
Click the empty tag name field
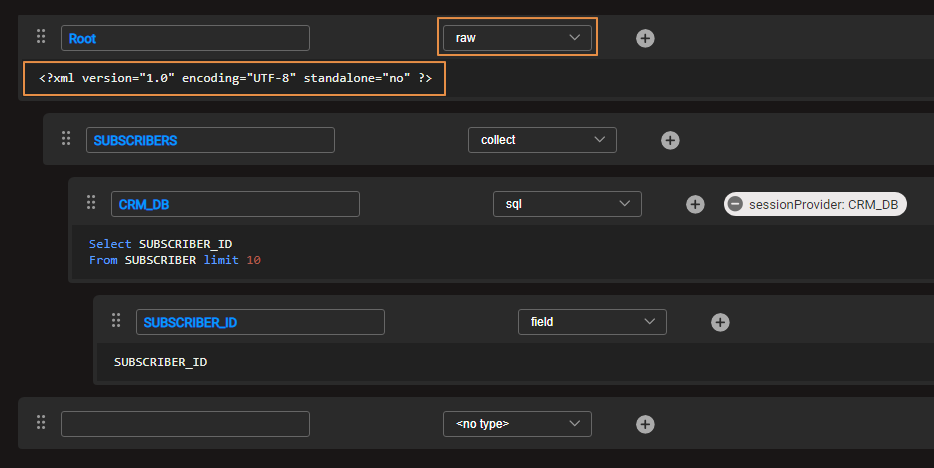185,424
